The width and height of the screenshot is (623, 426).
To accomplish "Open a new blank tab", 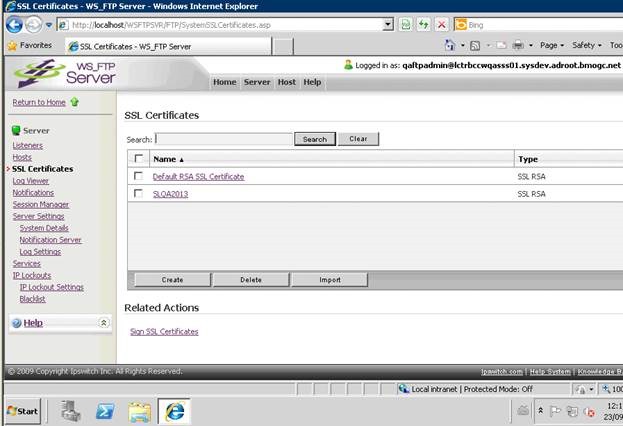I will click(x=284, y=46).
